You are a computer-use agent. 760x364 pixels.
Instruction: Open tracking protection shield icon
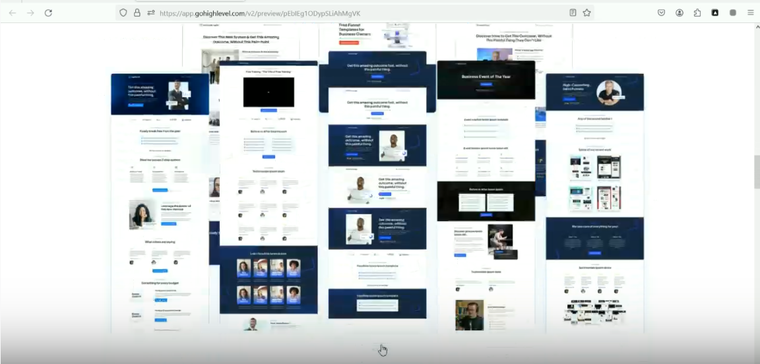pyautogui.click(x=123, y=13)
